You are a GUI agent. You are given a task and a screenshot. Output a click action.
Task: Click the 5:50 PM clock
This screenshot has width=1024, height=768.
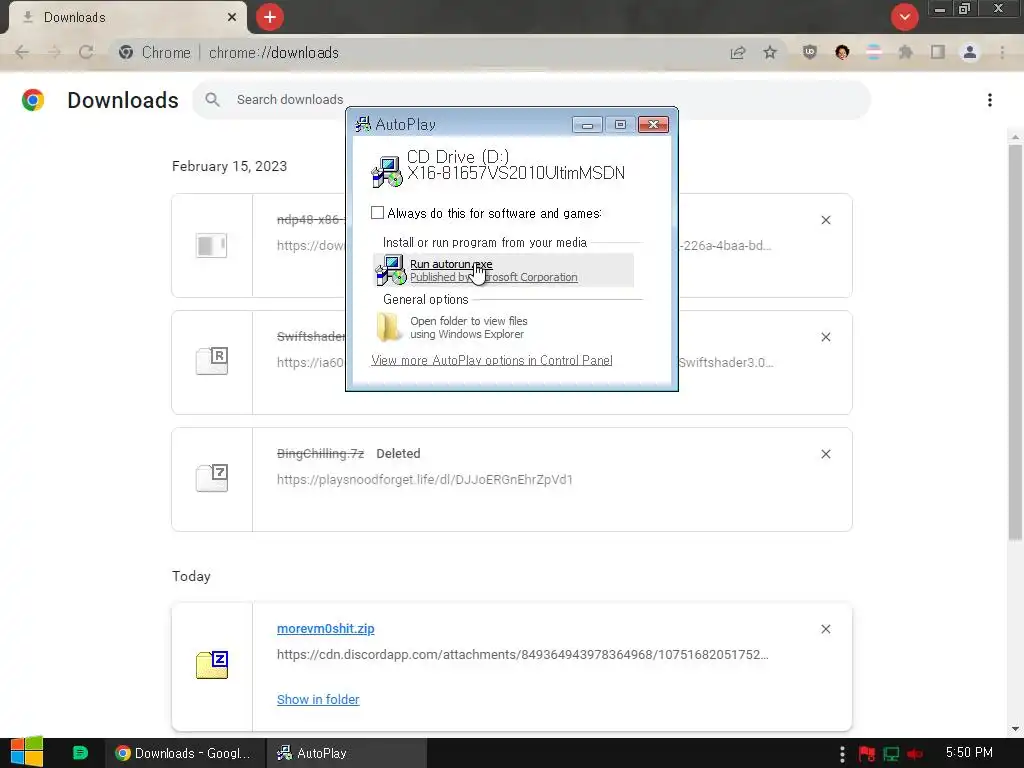[x=969, y=753]
